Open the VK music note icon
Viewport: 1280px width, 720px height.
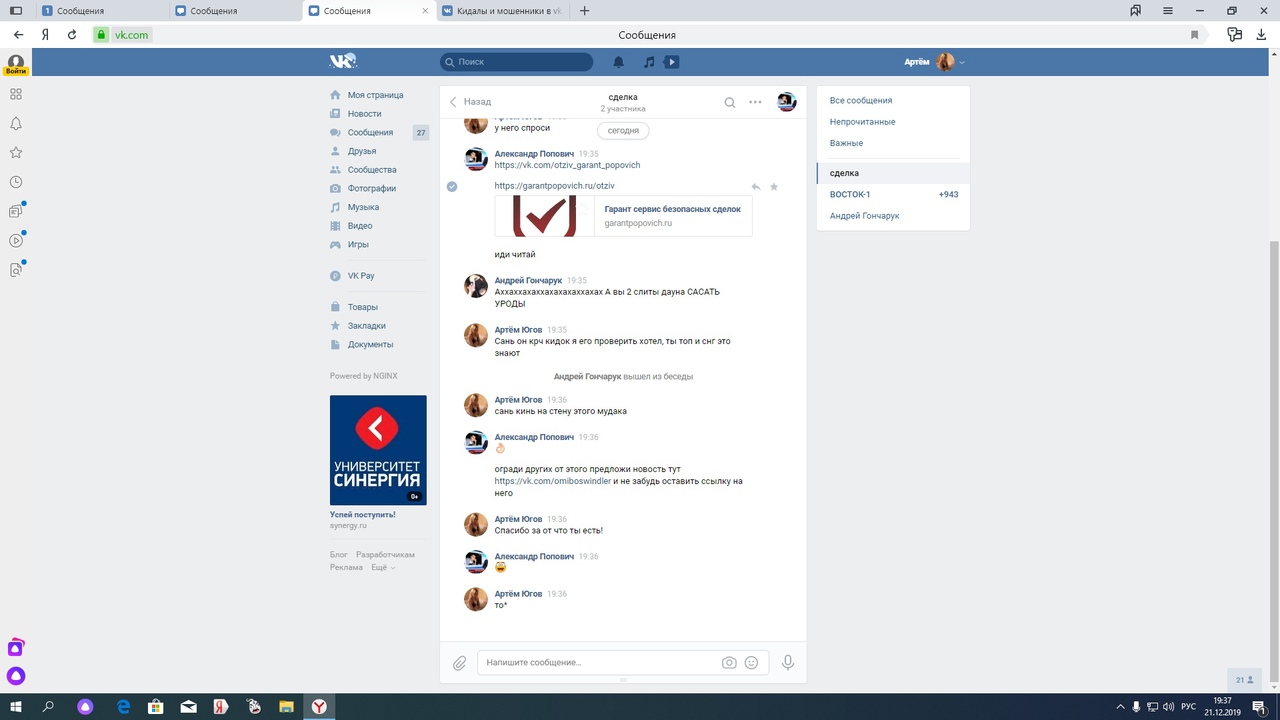(649, 62)
